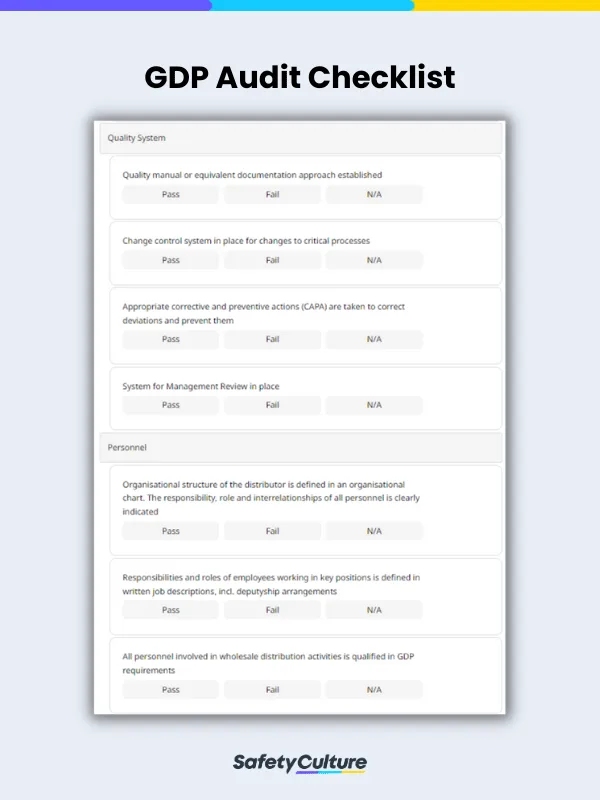Screen dimensions: 600x800
Task: Select N/A for GDP personnel qualification item
Action: [x=373, y=689]
